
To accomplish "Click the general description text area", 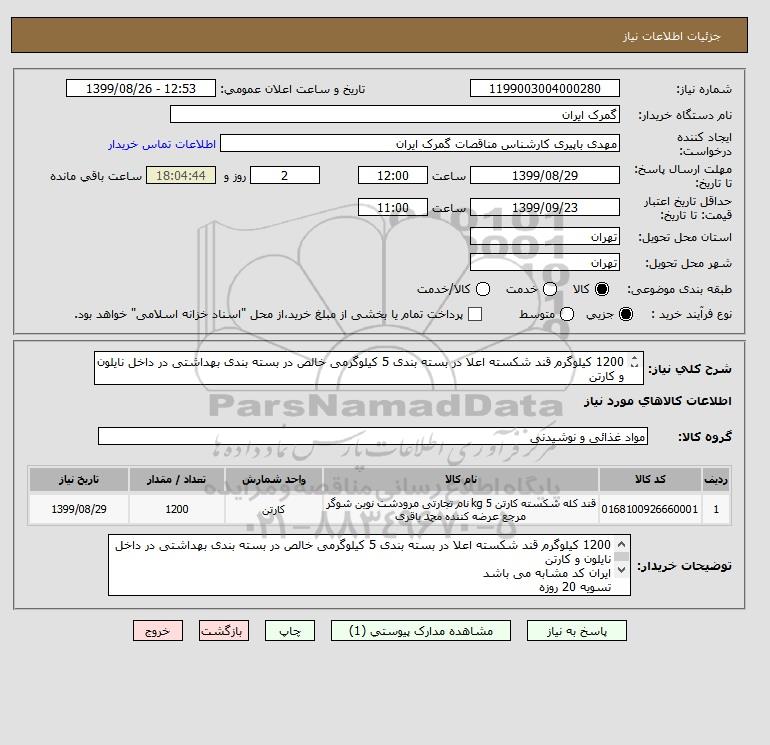I will [369, 368].
